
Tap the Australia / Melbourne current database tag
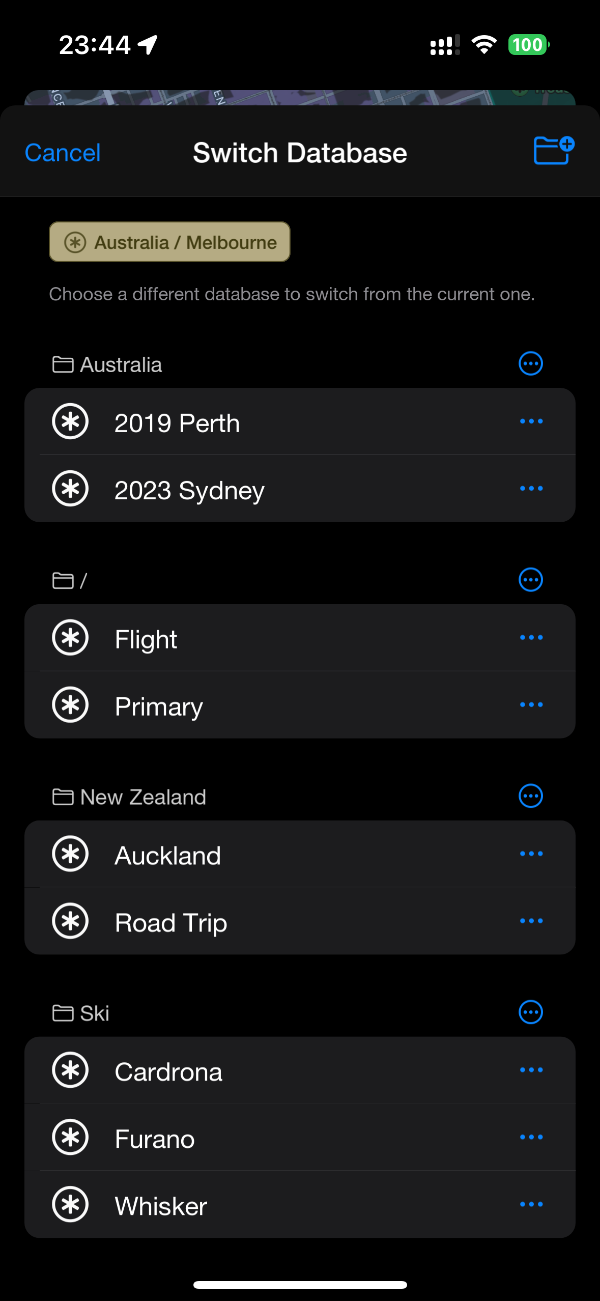(x=170, y=242)
